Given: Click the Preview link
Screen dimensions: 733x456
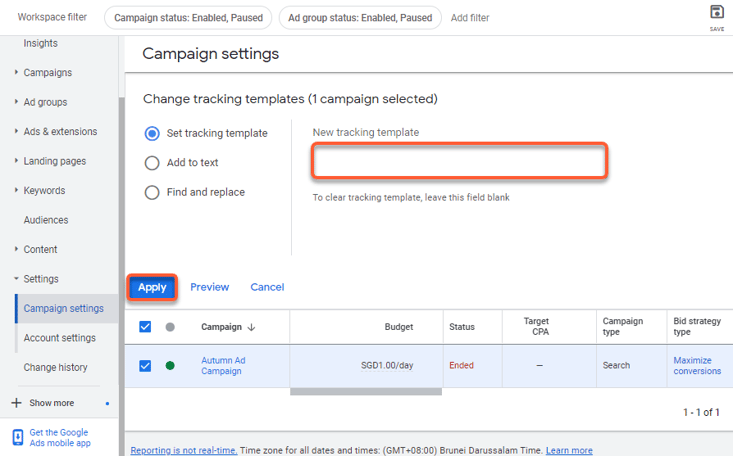Looking at the screenshot, I should pyautogui.click(x=209, y=287).
